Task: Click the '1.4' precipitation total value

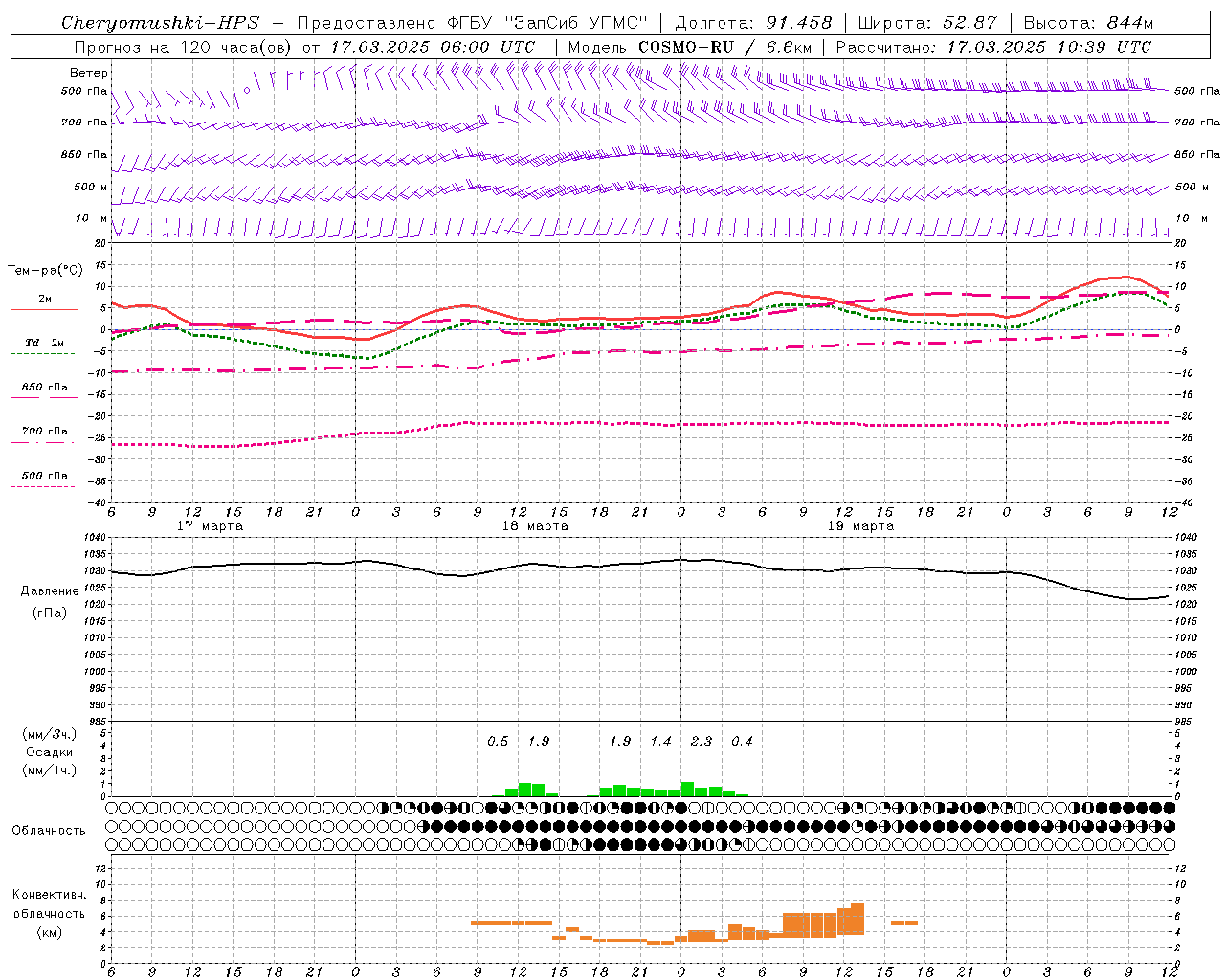Action: point(660,741)
